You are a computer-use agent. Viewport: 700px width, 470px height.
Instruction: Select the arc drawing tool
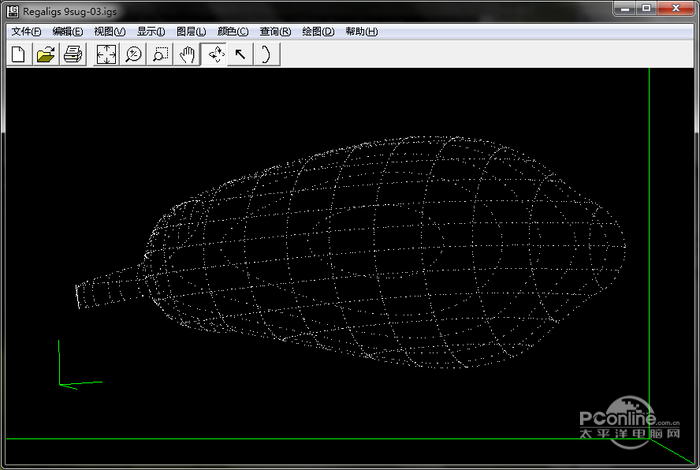pos(267,55)
